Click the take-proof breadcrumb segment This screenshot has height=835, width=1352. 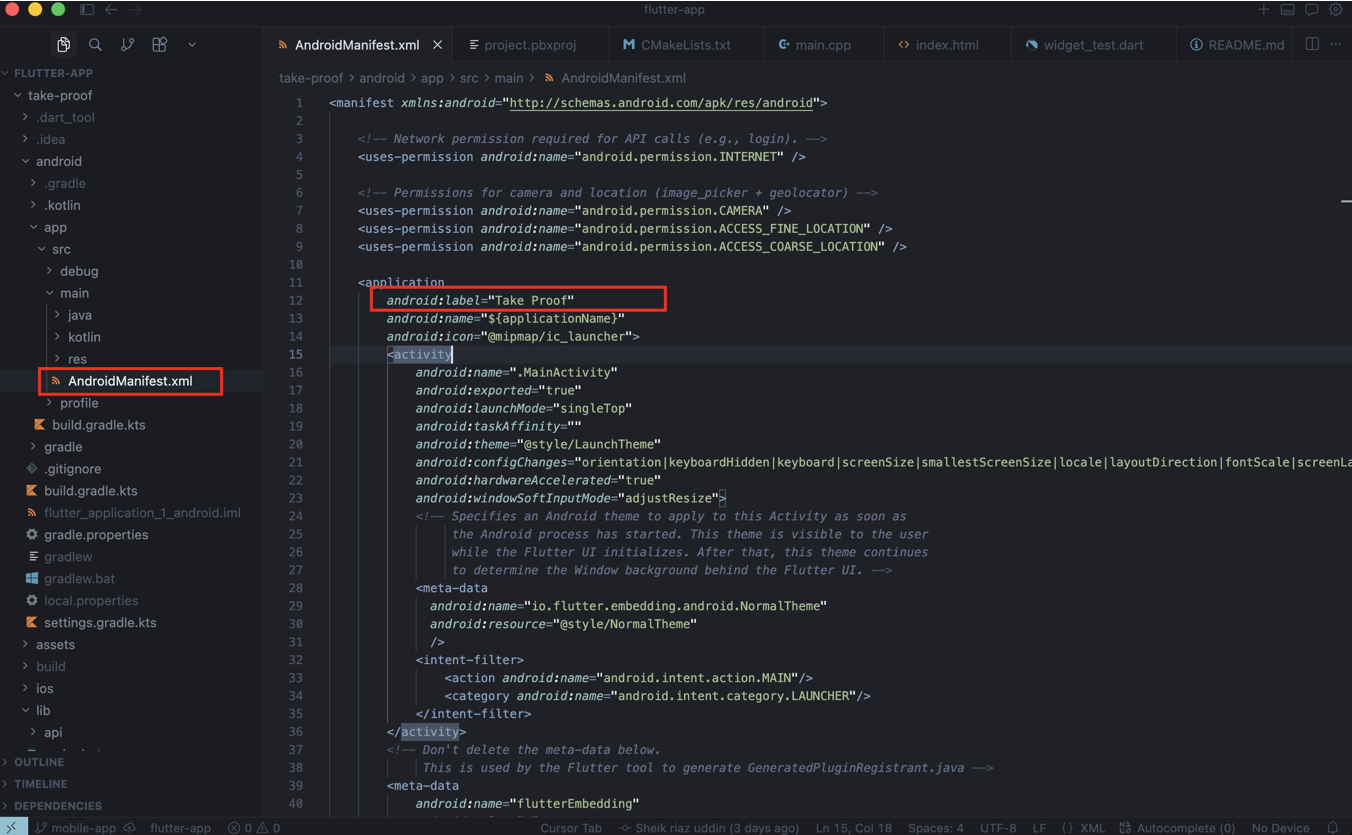[x=311, y=78]
